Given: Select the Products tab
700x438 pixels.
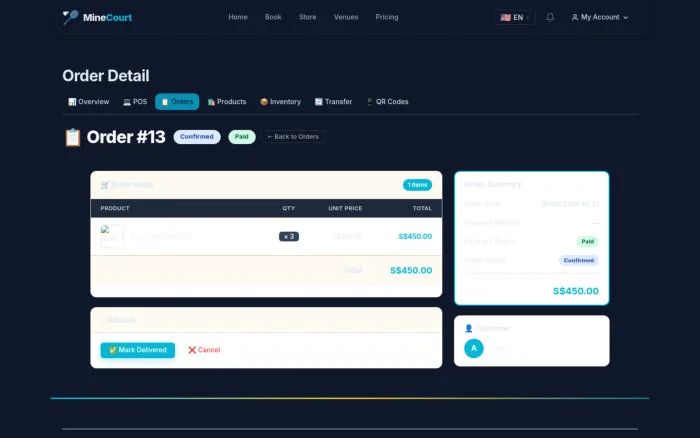Looking at the screenshot, I should point(227,102).
